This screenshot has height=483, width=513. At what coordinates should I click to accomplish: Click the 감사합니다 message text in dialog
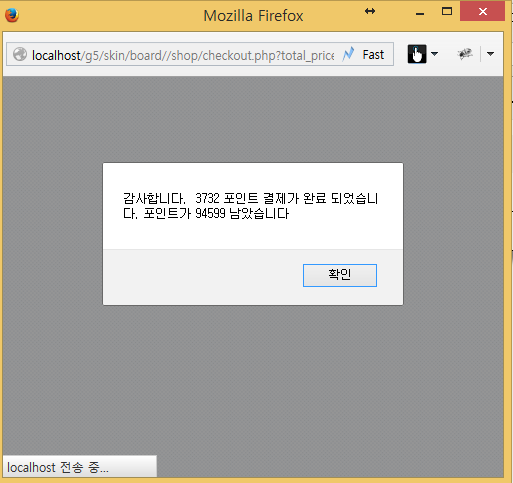click(250, 206)
